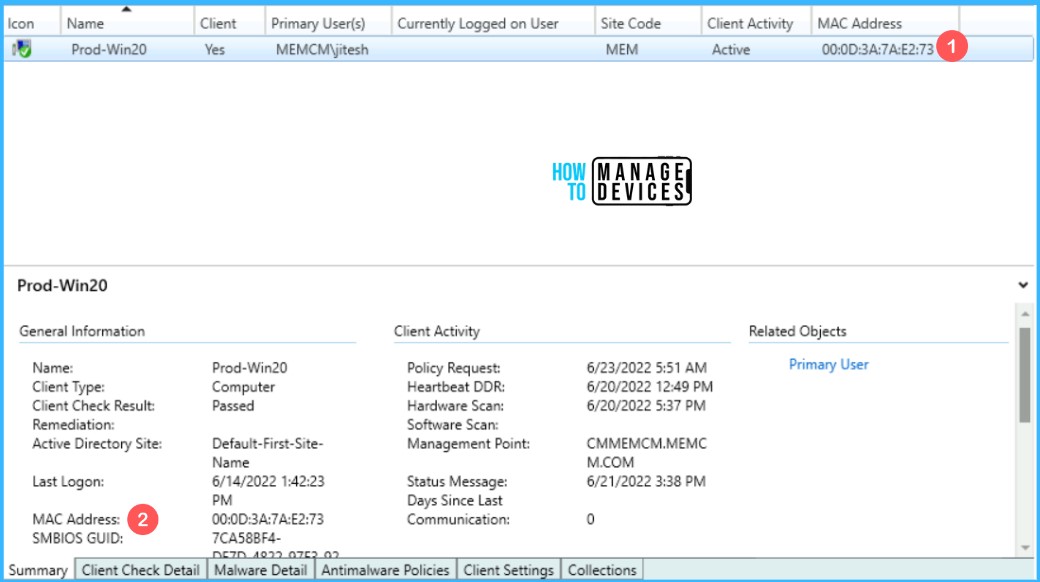The height and width of the screenshot is (582, 1040).
Task: Click the details pane scroll down arrow
Action: pyautogui.click(x=1025, y=547)
